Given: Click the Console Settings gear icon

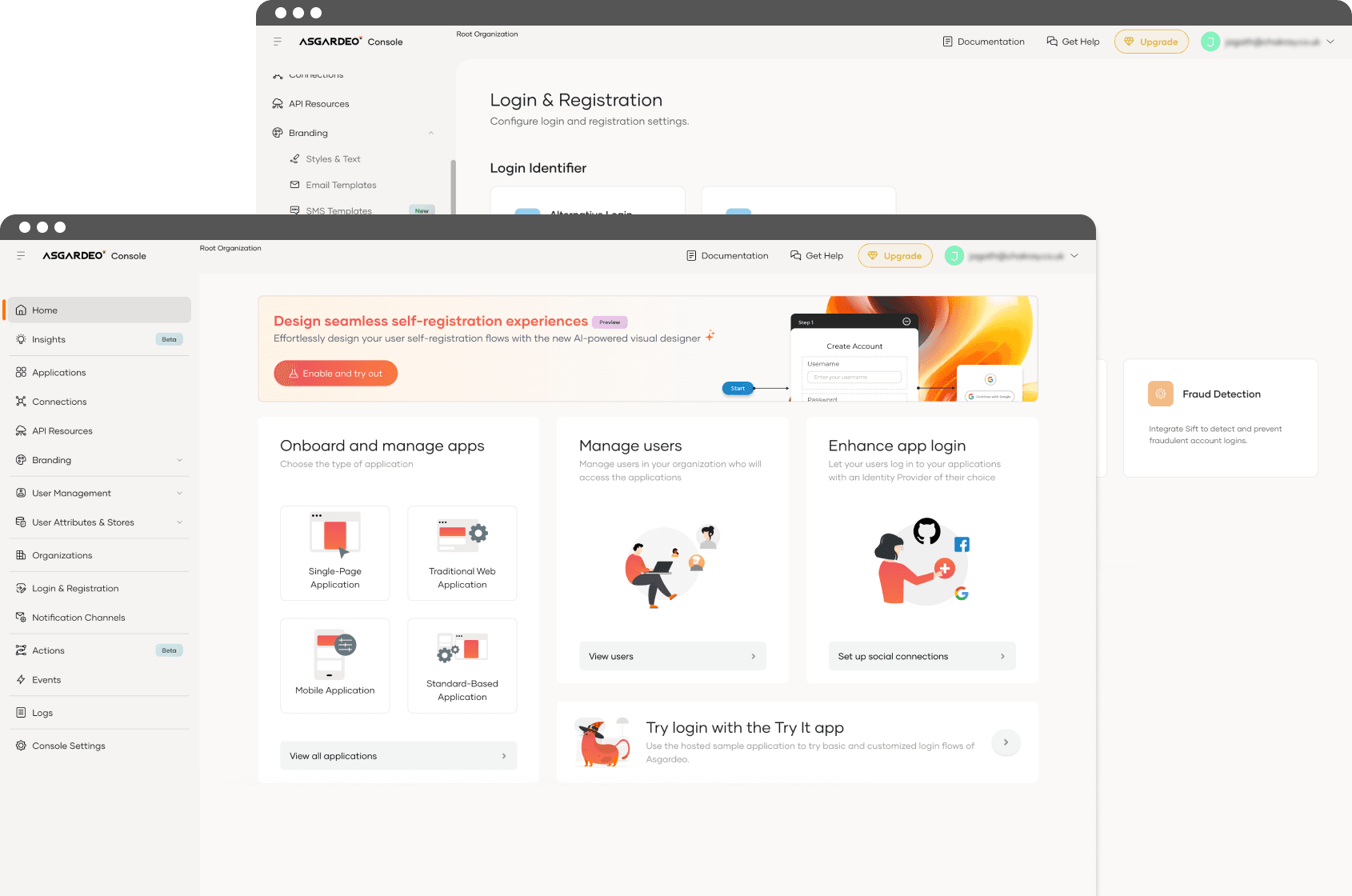Looking at the screenshot, I should click(21, 746).
